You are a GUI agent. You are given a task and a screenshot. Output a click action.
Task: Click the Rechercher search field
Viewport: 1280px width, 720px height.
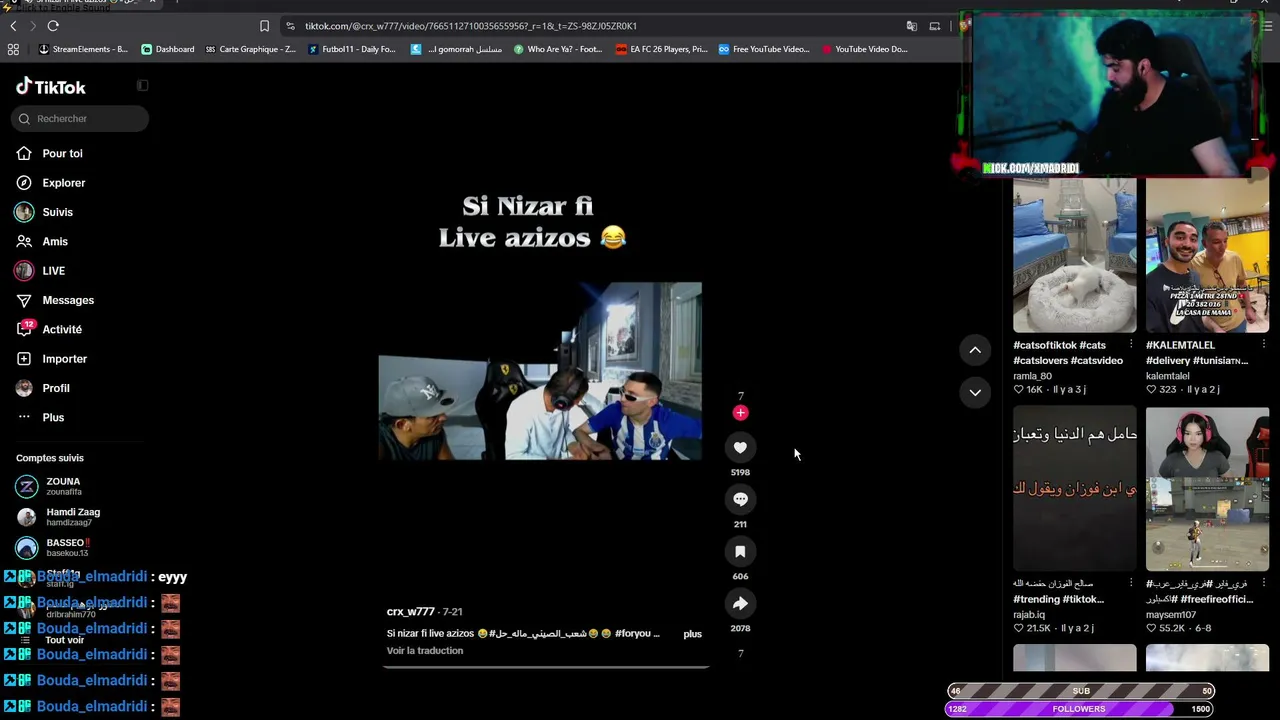point(80,119)
